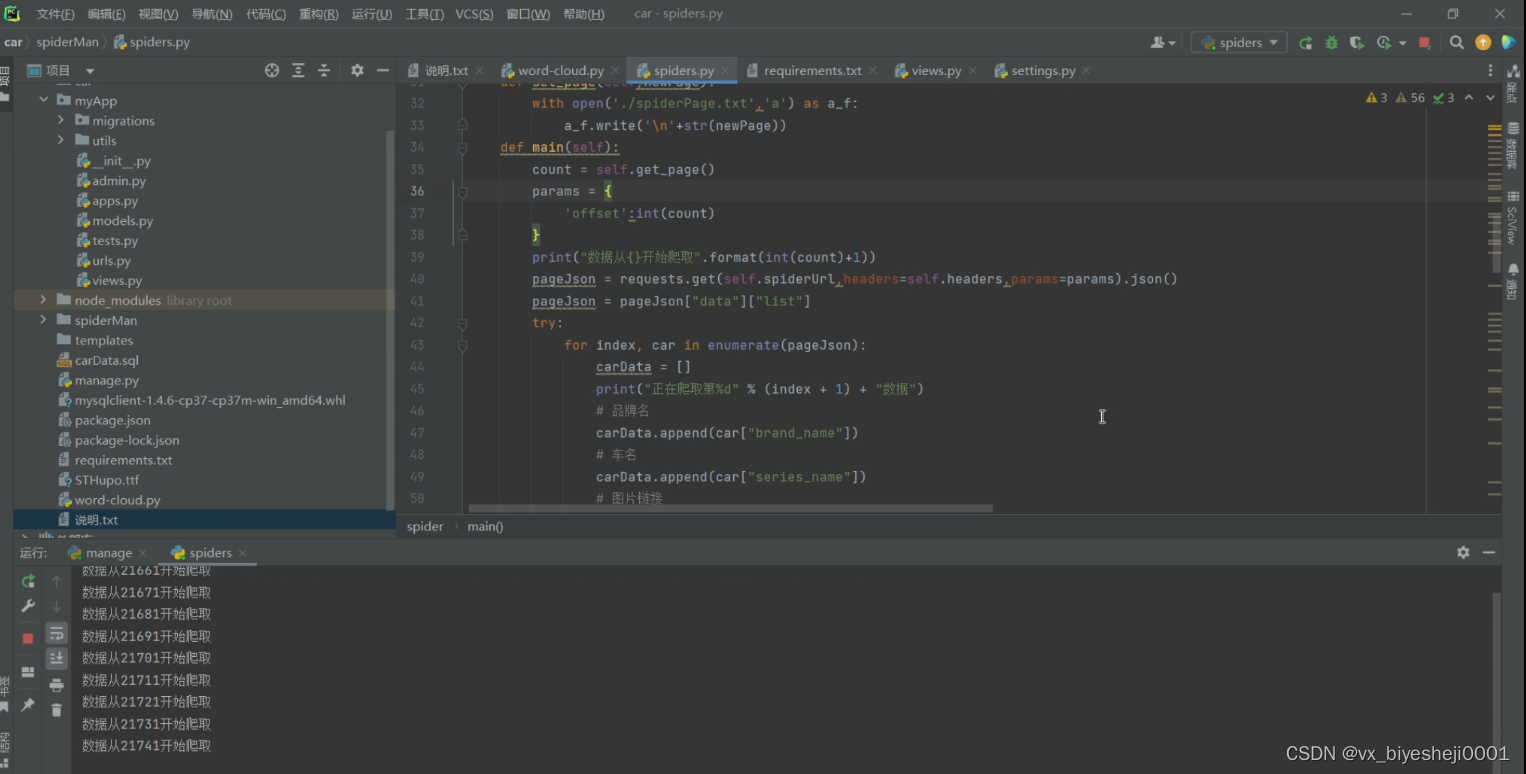
Task: Open the VCS(S) menu
Action: click(474, 14)
